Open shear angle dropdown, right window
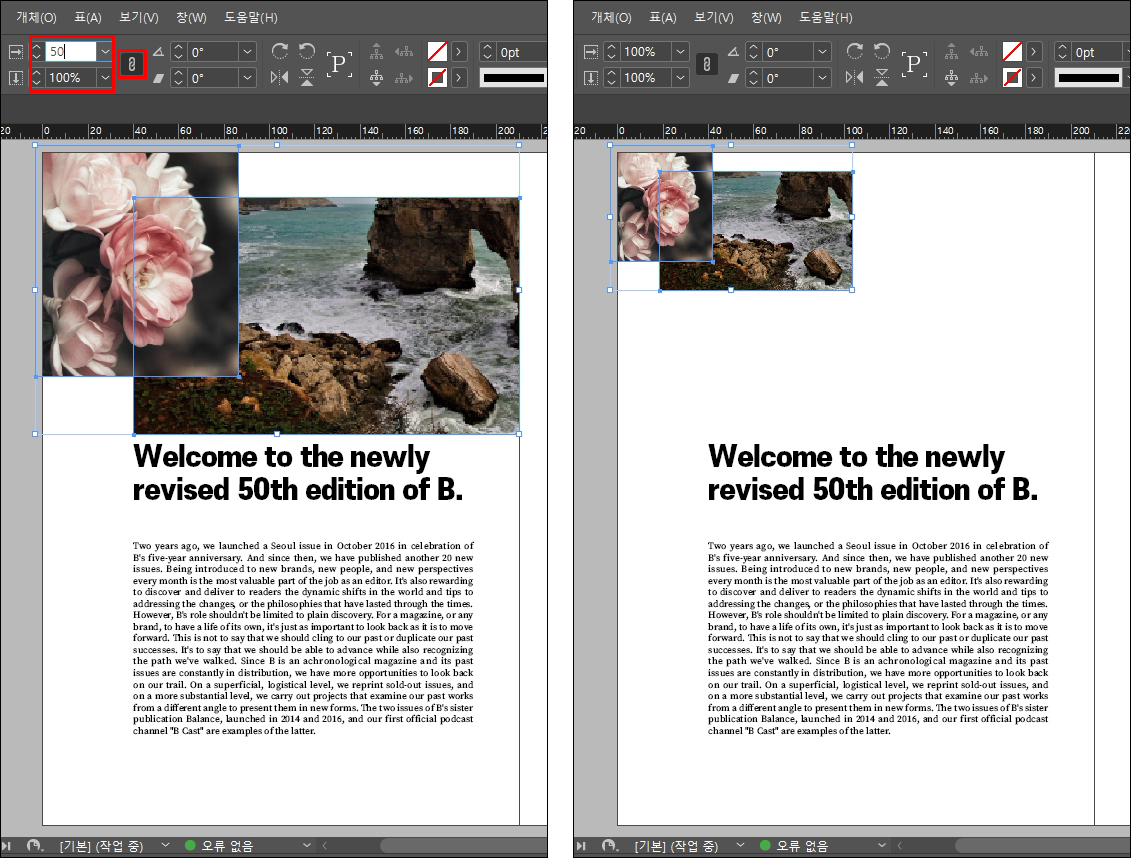The width and height of the screenshot is (1131, 858). click(822, 78)
